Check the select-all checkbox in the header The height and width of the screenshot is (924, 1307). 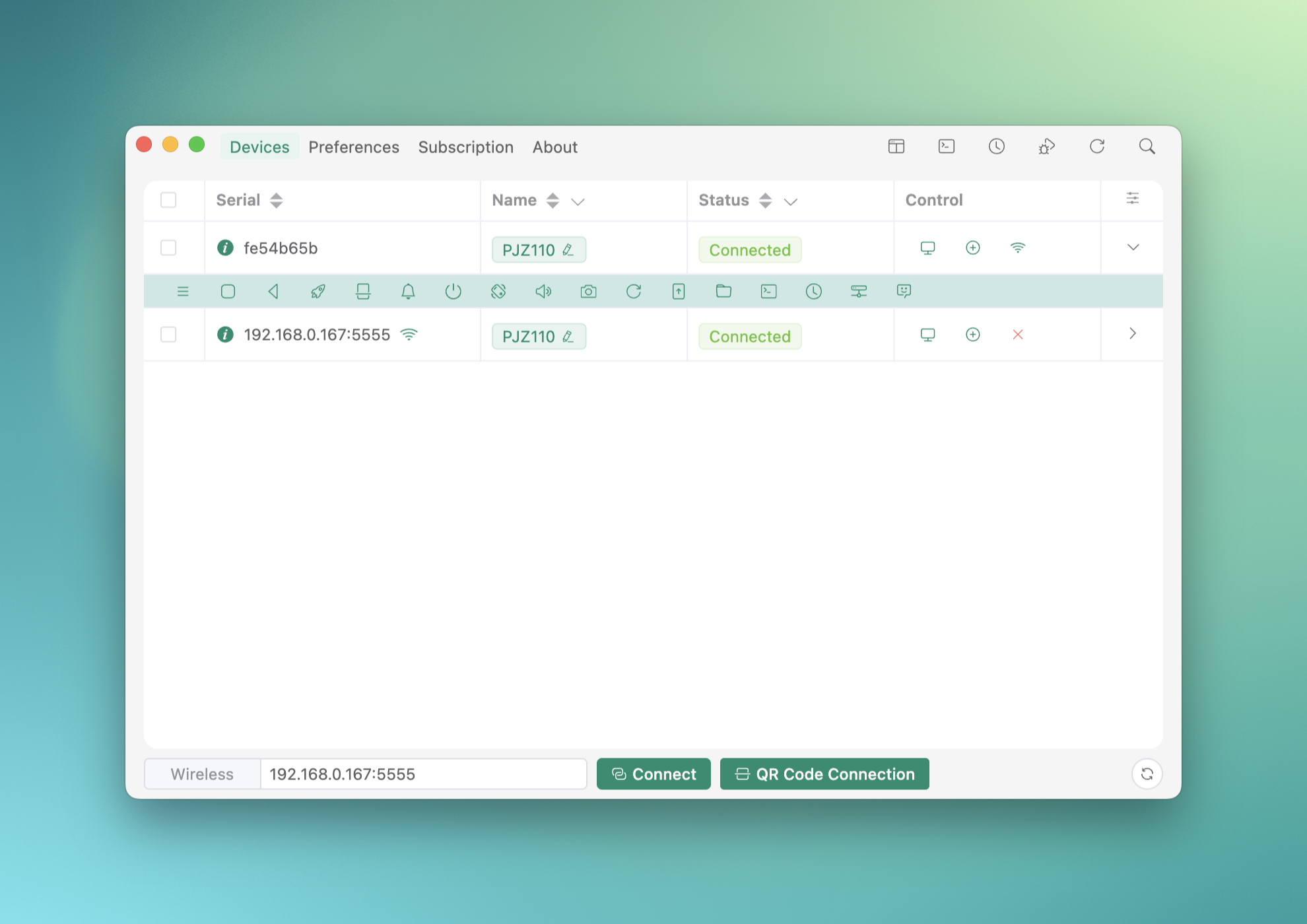tap(168, 200)
